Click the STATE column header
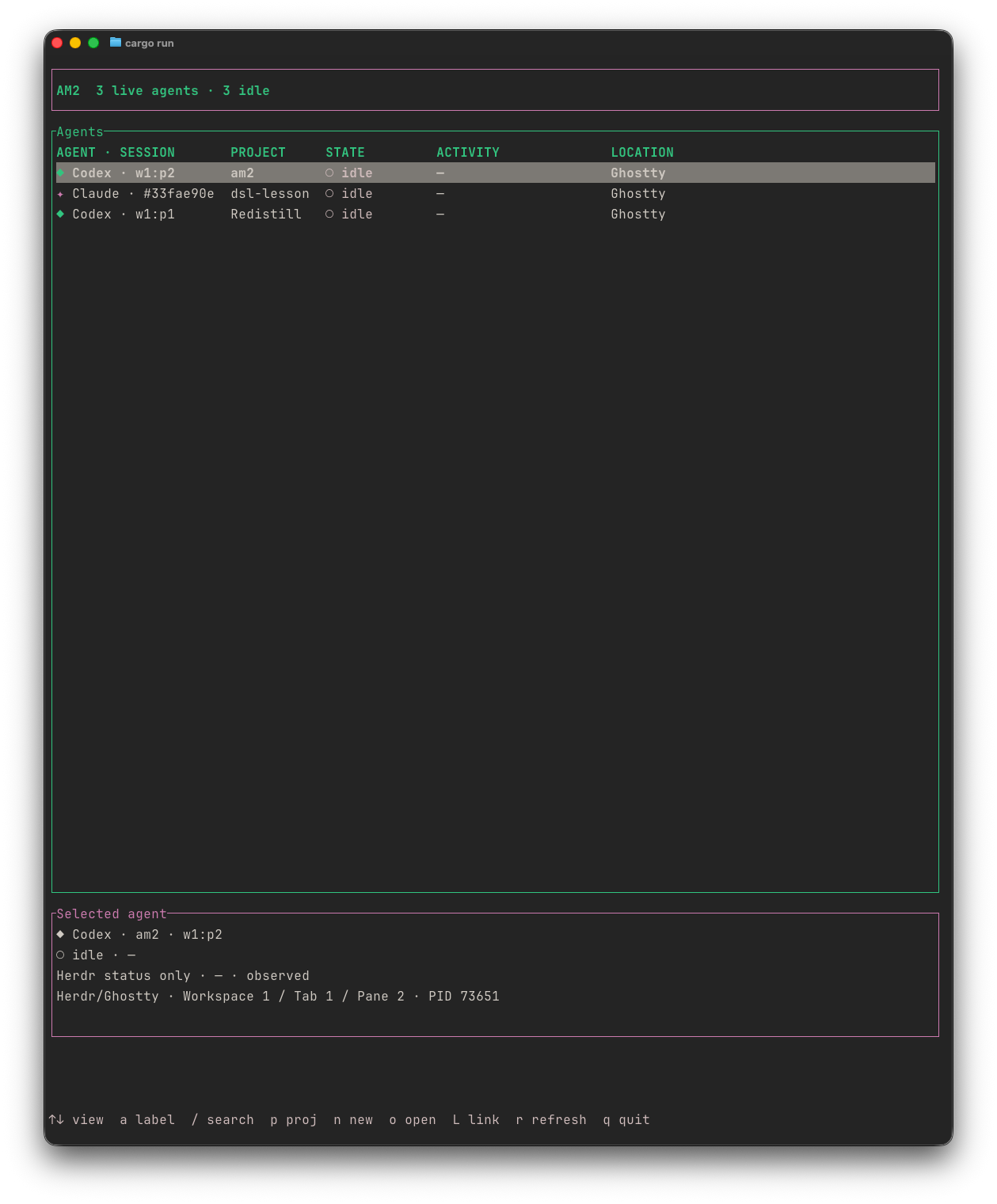Screen dimensions: 997x1204 345,152
